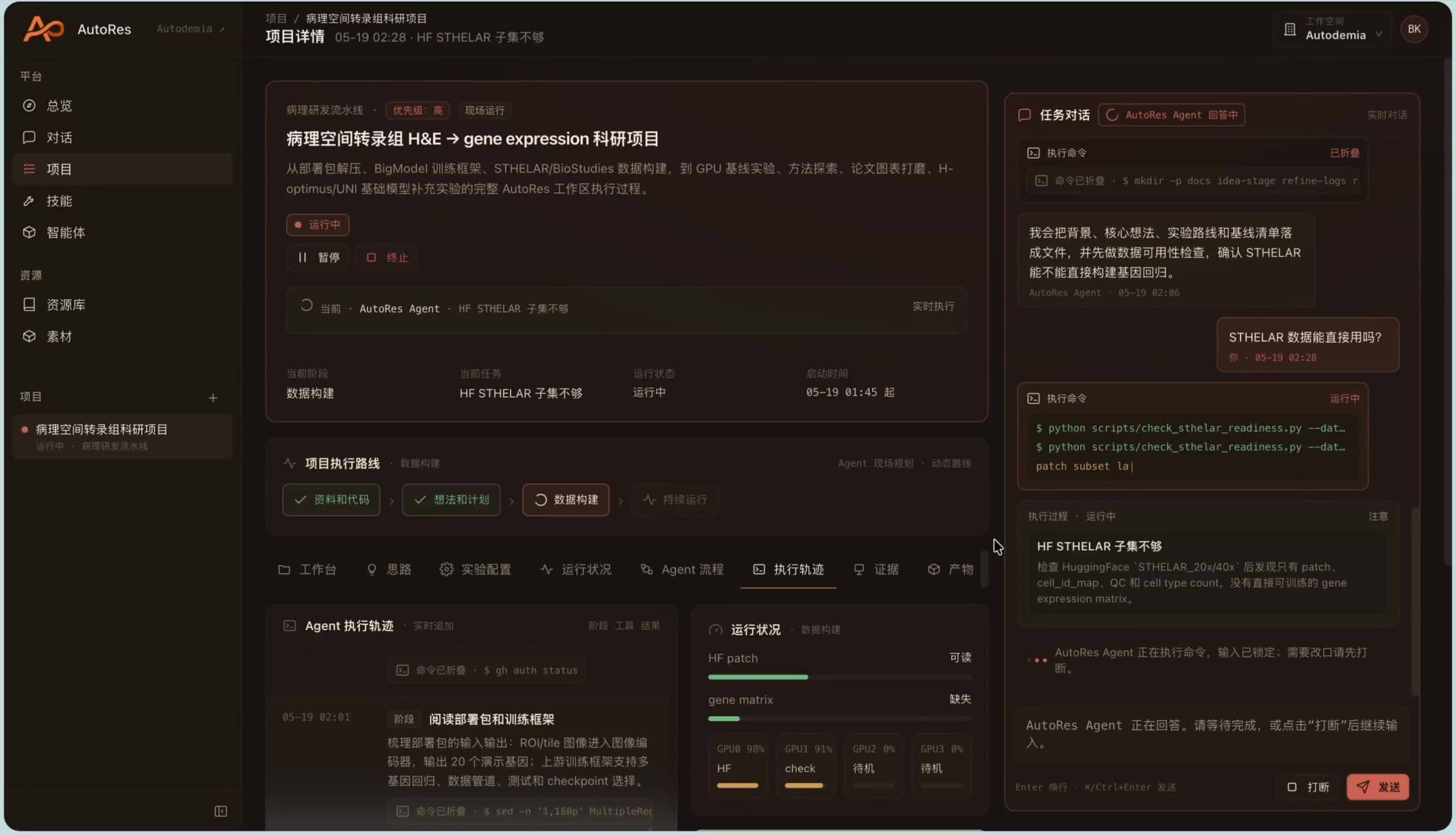Expand collapsed mkdir -p docs command
1456x835 pixels.
pos(1193,180)
